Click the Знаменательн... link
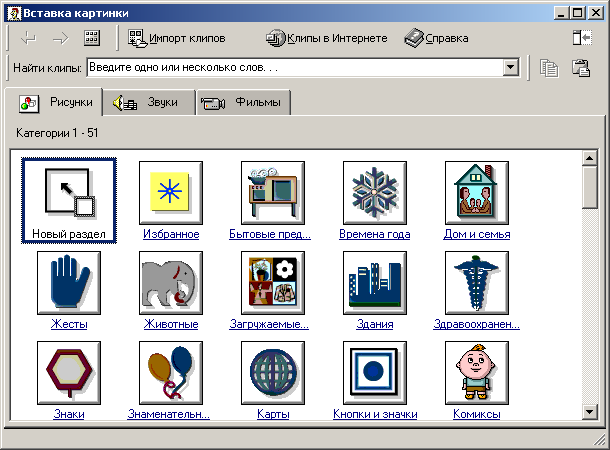 169,414
